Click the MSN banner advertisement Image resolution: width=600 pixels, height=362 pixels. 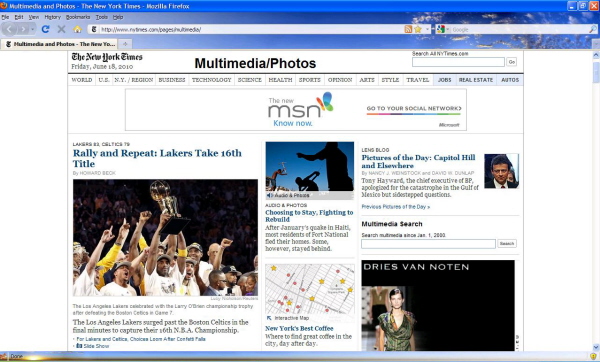[x=296, y=110]
